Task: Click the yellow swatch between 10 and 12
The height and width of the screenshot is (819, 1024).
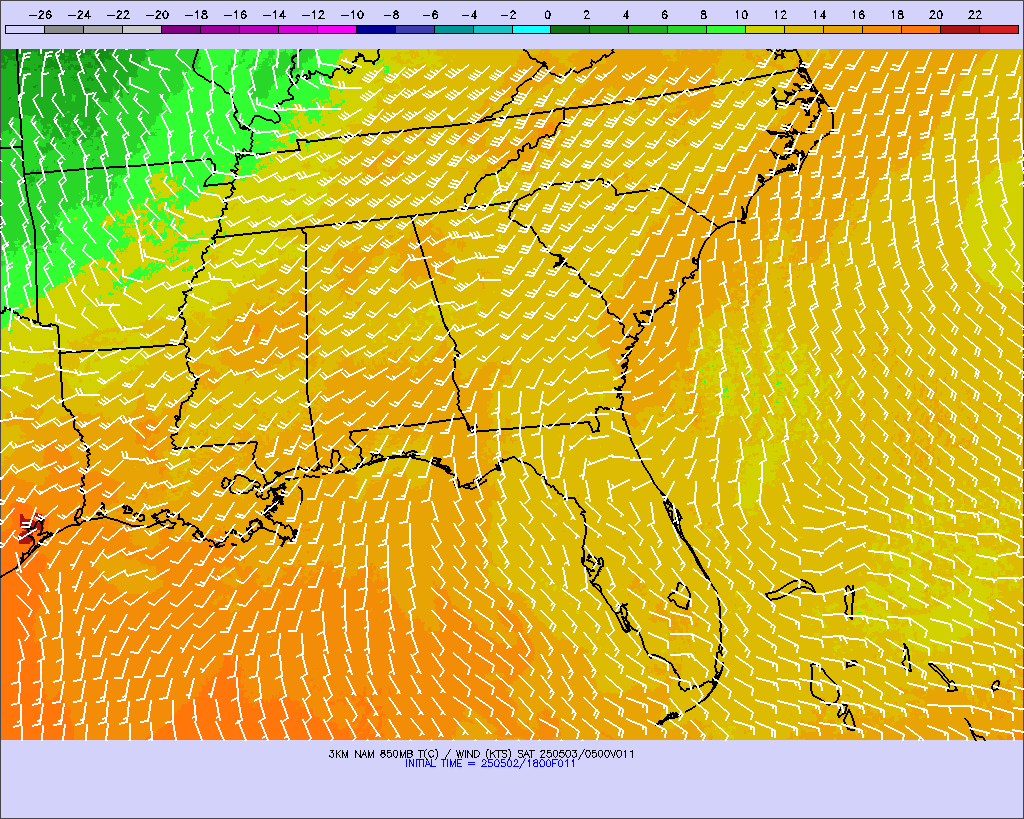Action: tap(765, 29)
